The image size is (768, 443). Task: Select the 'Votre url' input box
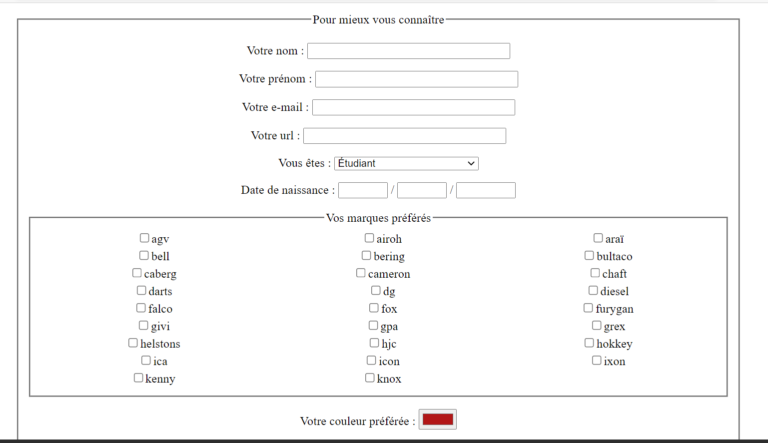coord(404,135)
